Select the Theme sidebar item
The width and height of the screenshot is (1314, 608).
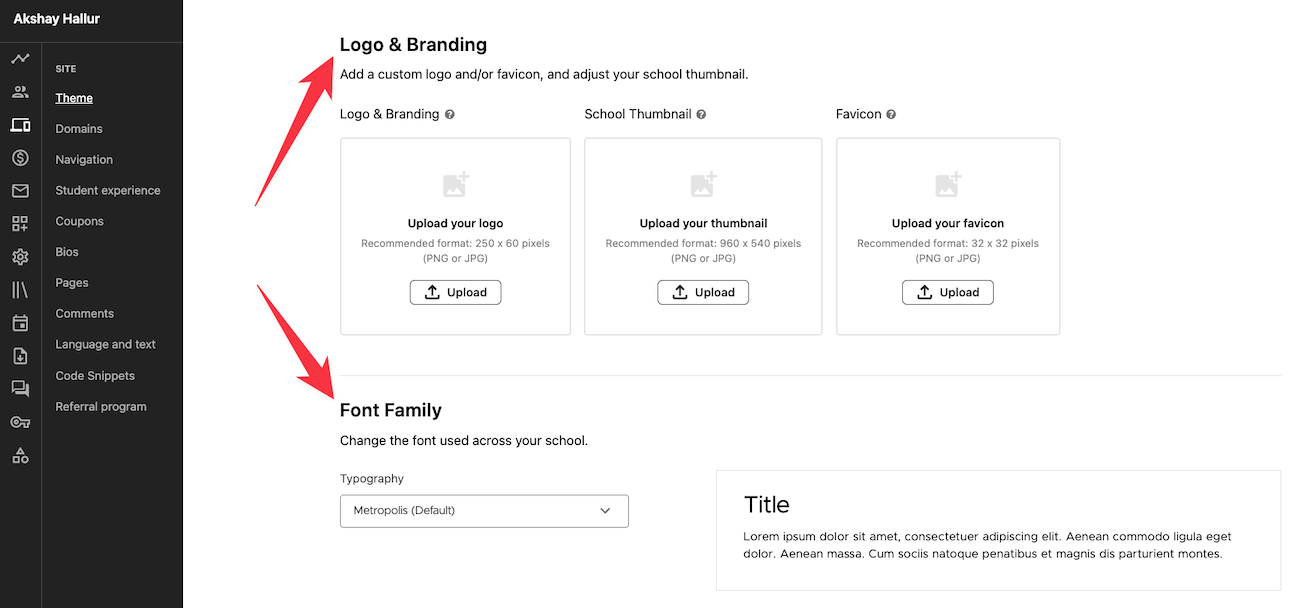pos(73,97)
